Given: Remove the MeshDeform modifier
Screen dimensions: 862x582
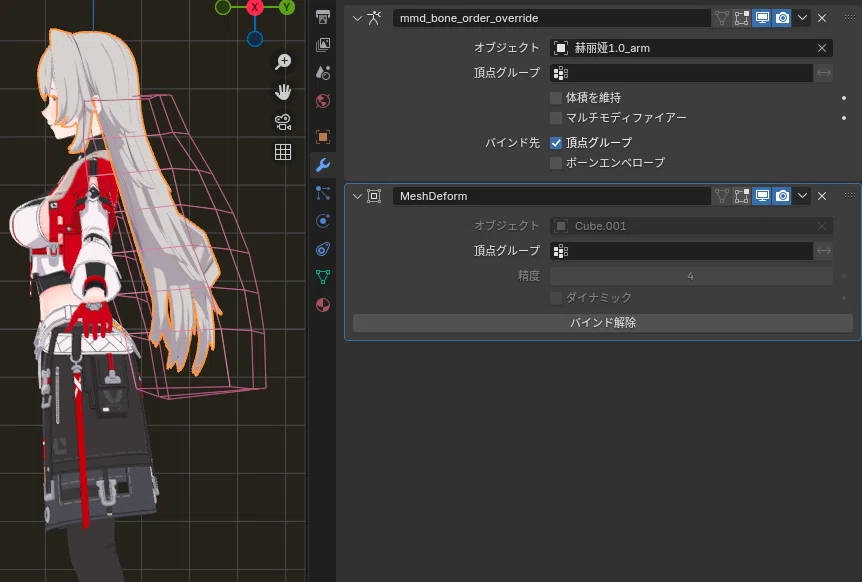Looking at the screenshot, I should tap(822, 196).
